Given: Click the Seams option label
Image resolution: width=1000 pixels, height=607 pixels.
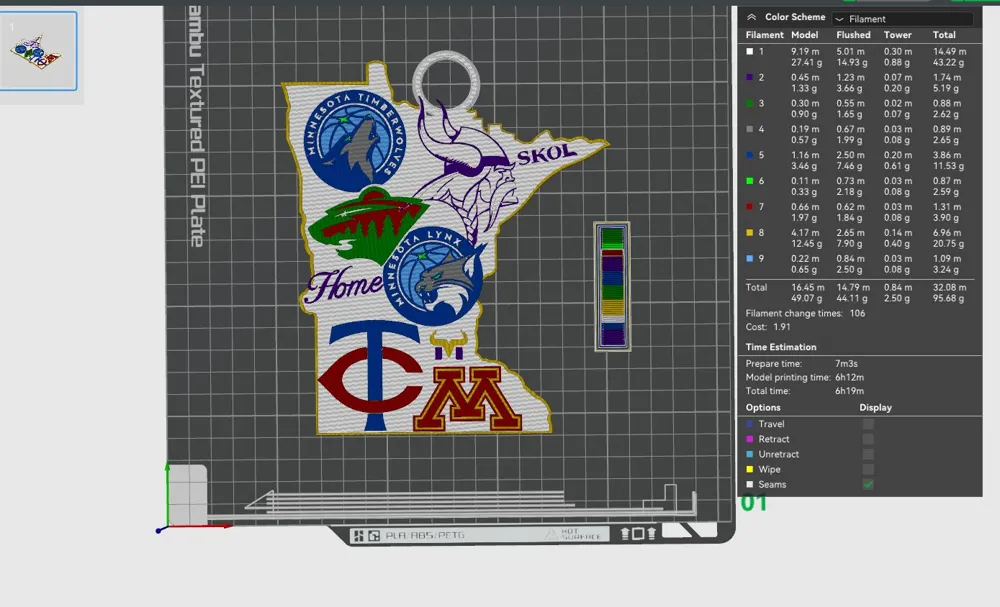Looking at the screenshot, I should 772,485.
